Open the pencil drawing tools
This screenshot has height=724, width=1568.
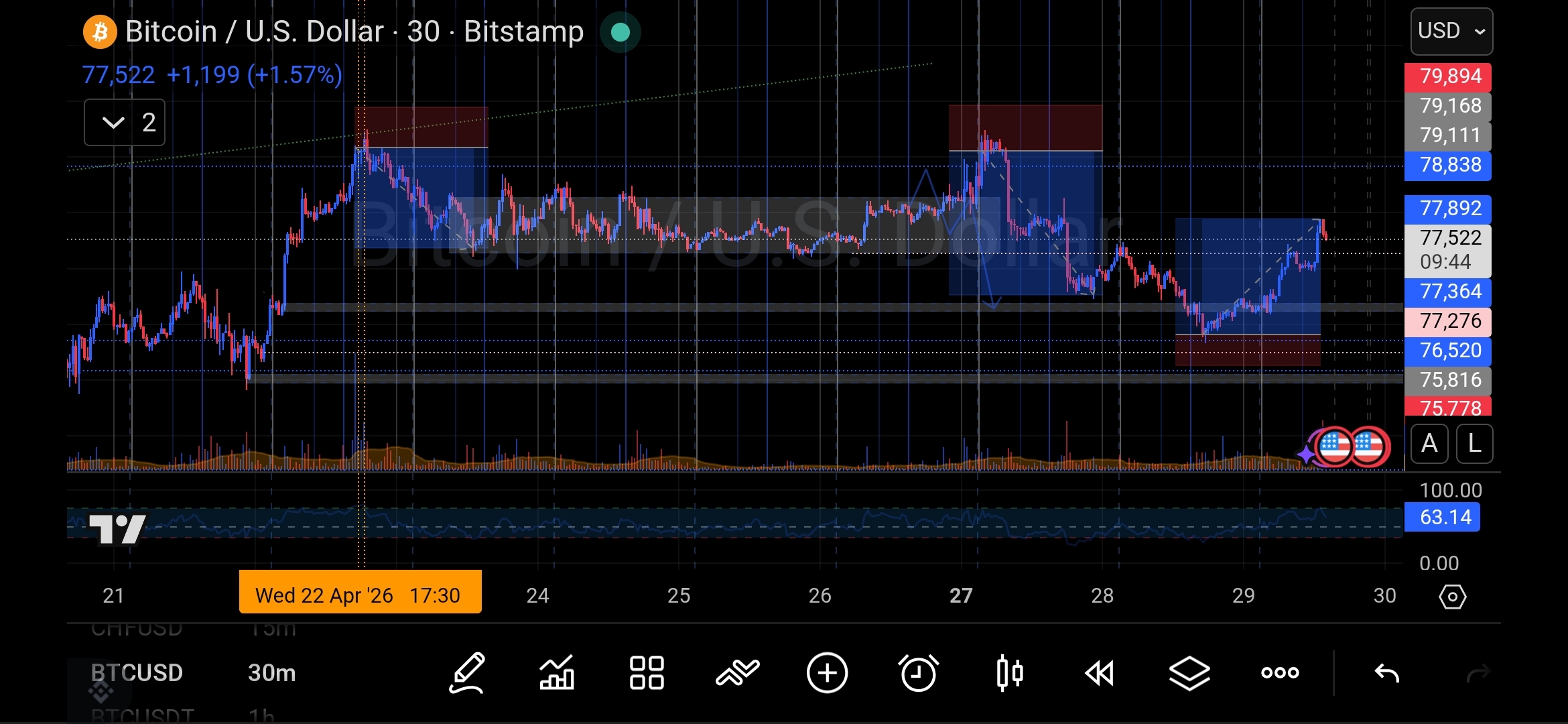coord(467,672)
